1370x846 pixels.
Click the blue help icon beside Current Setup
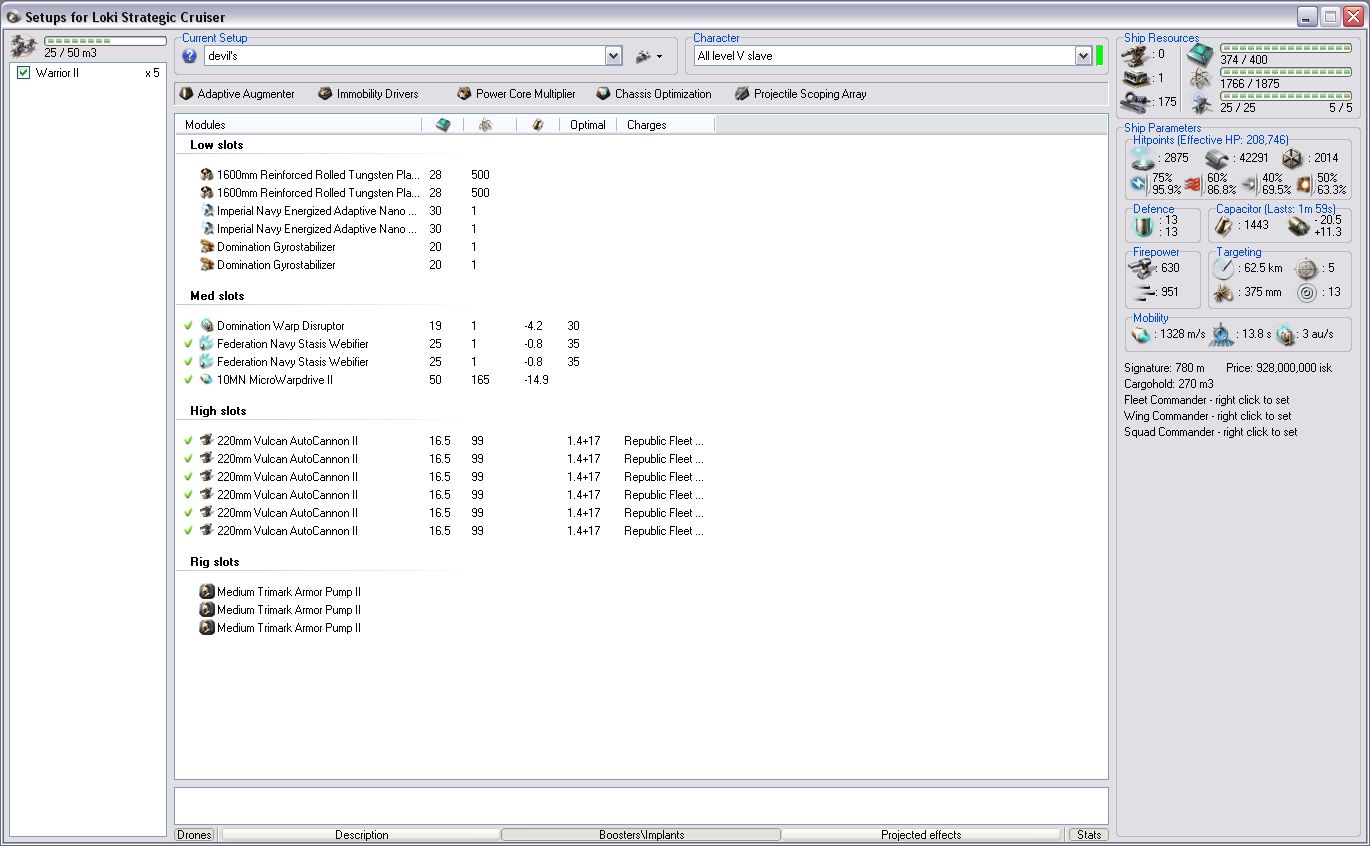pyautogui.click(x=190, y=56)
